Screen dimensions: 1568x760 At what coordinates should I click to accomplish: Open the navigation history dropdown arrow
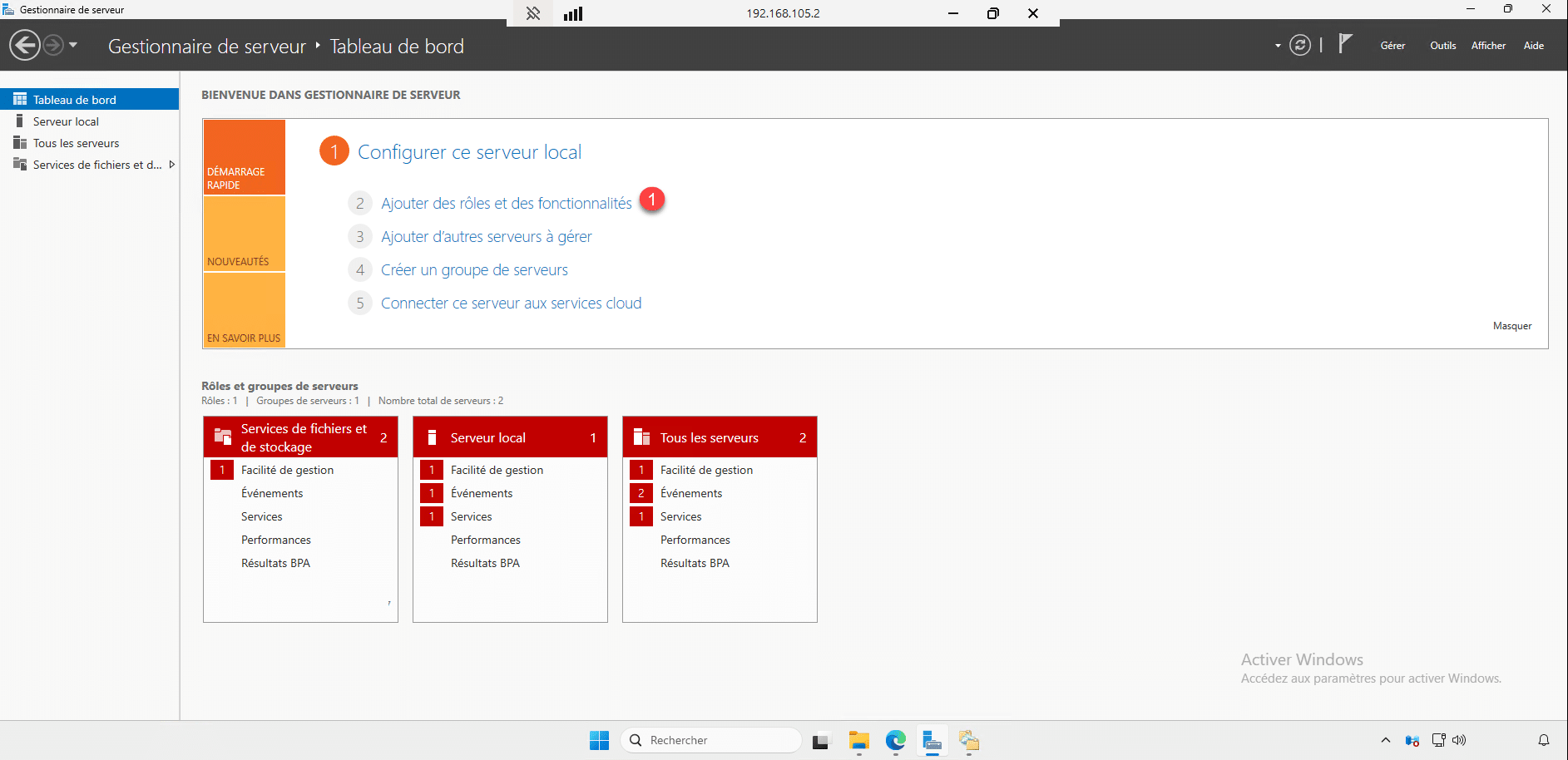(73, 45)
